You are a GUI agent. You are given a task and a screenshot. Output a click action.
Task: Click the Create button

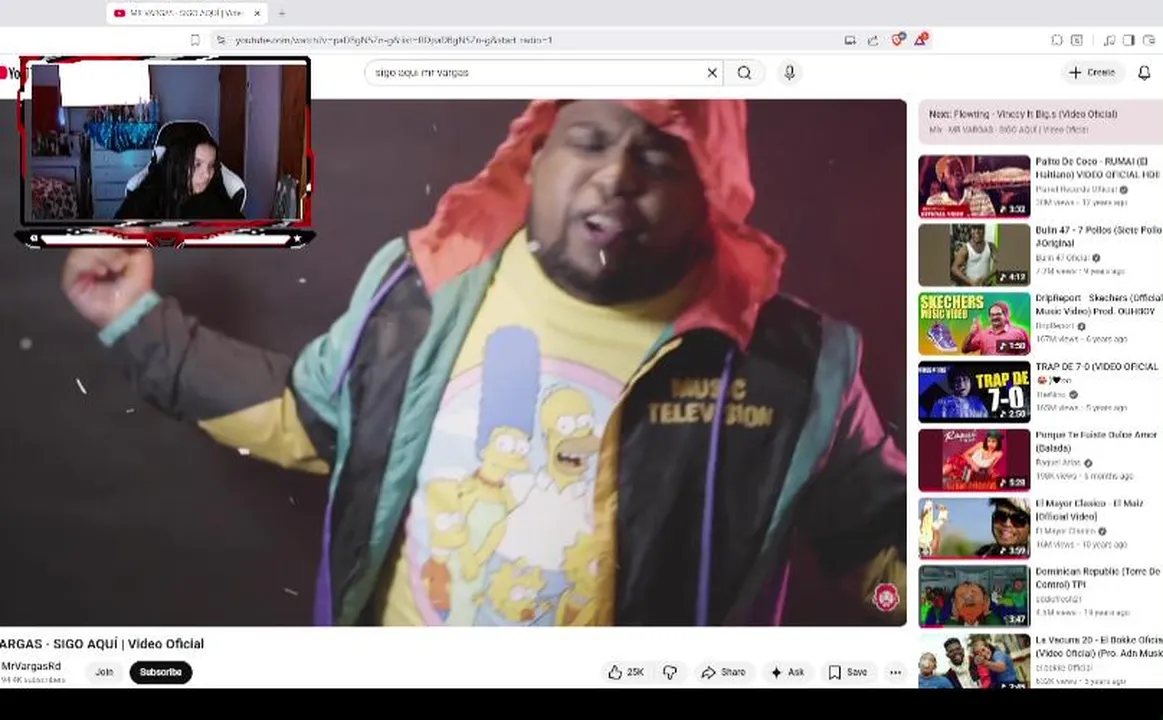click(1092, 73)
